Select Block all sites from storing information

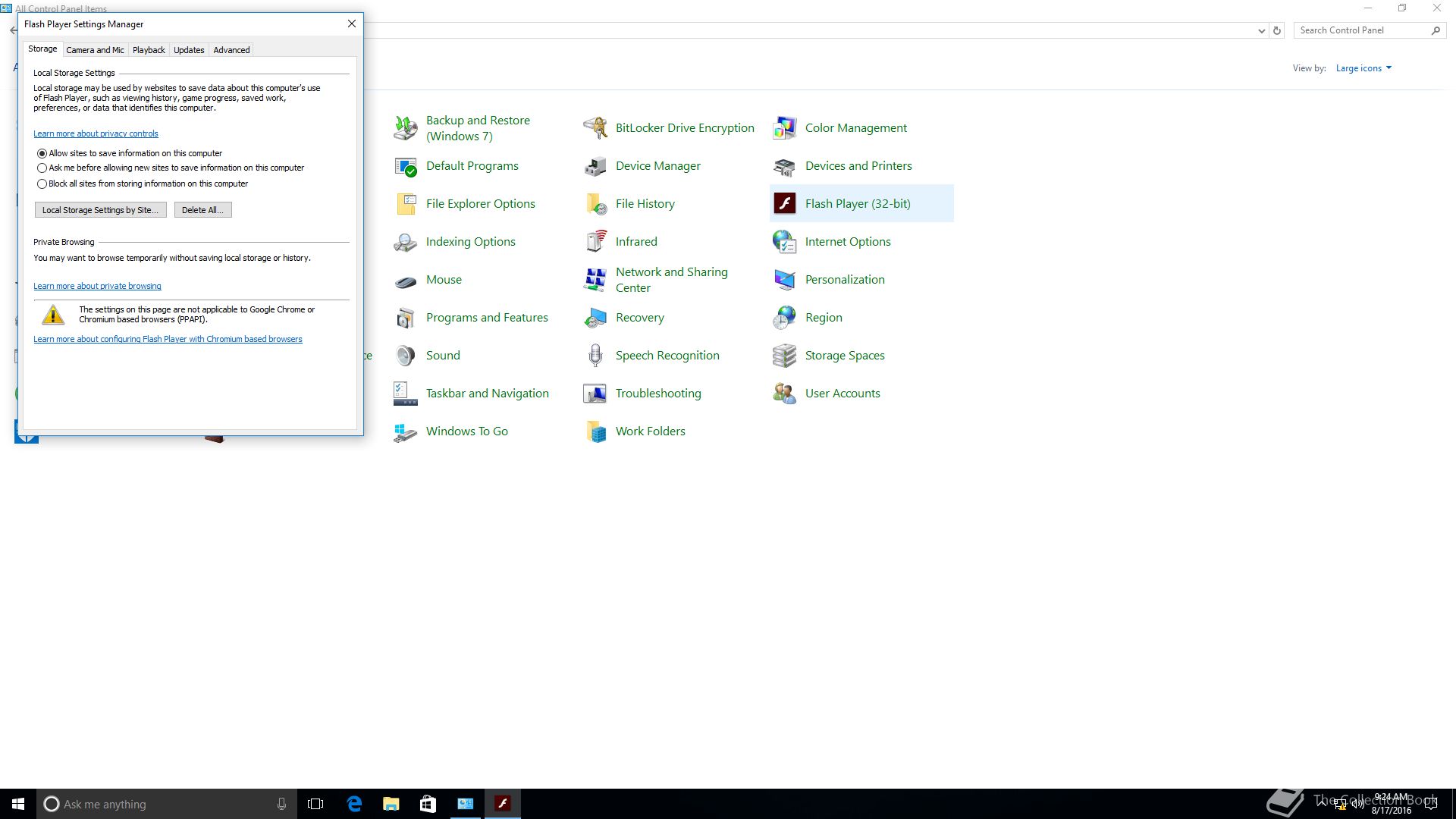pyautogui.click(x=42, y=184)
